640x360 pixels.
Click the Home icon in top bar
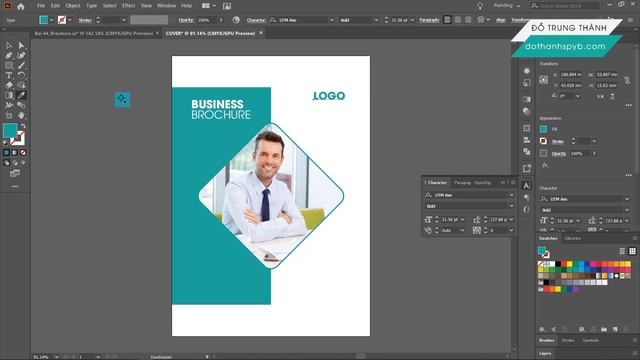point(21,6)
